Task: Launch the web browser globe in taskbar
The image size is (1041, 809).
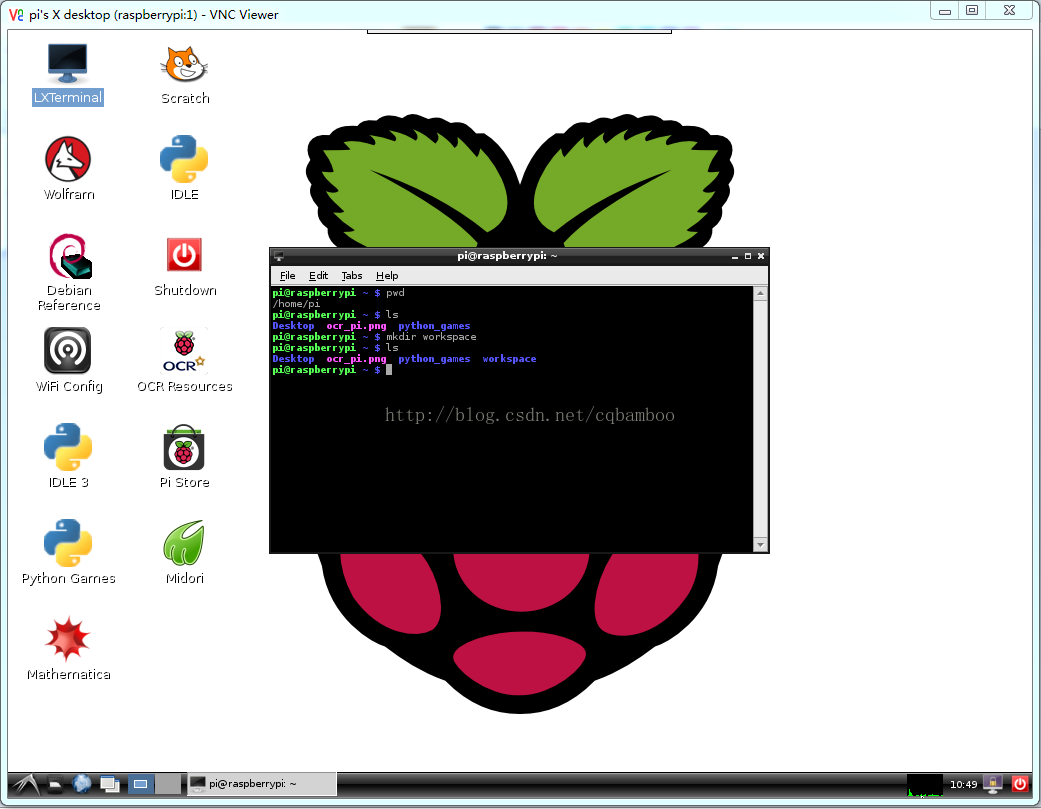Action: click(x=82, y=784)
